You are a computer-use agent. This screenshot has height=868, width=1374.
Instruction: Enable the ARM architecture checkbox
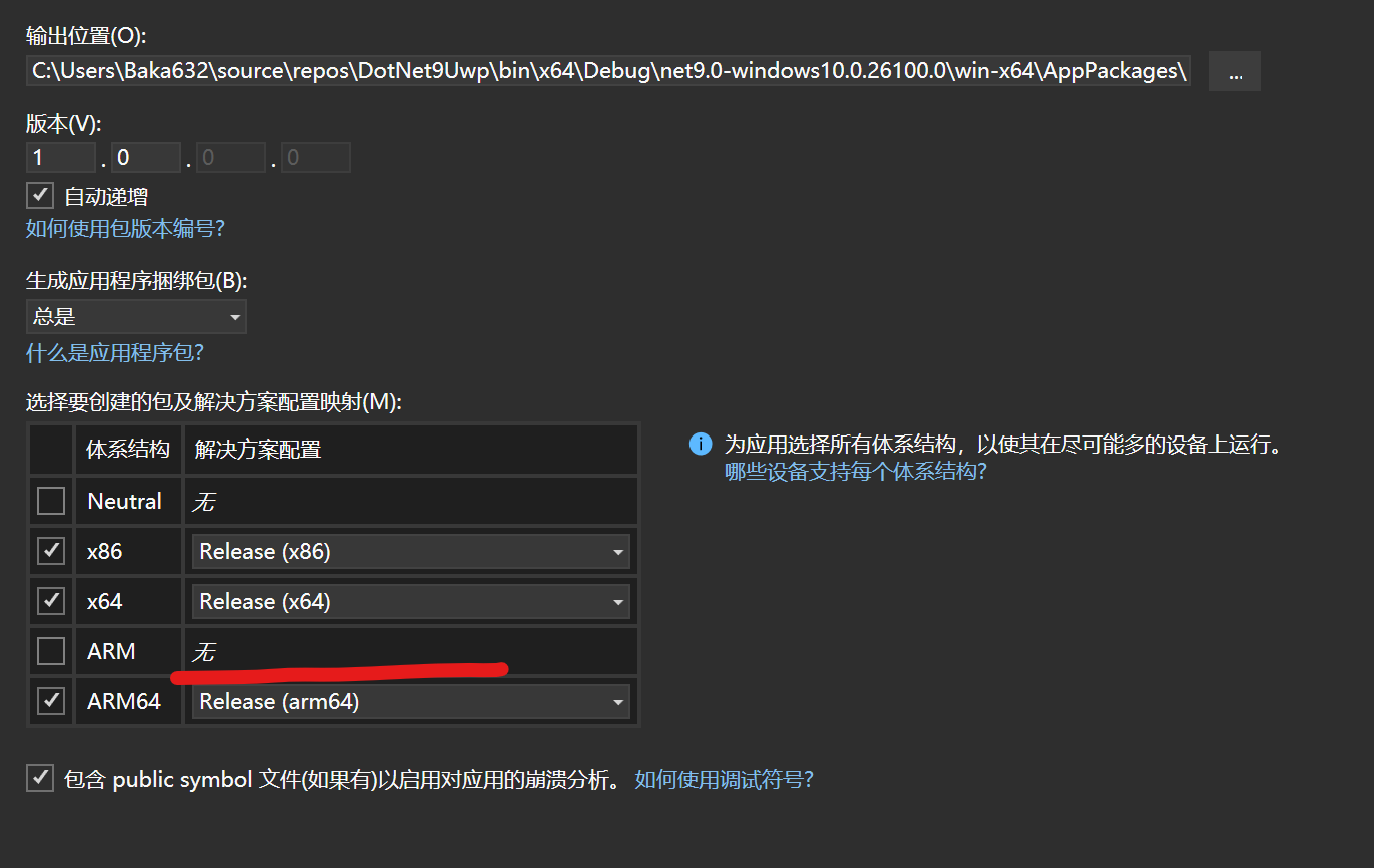click(51, 651)
